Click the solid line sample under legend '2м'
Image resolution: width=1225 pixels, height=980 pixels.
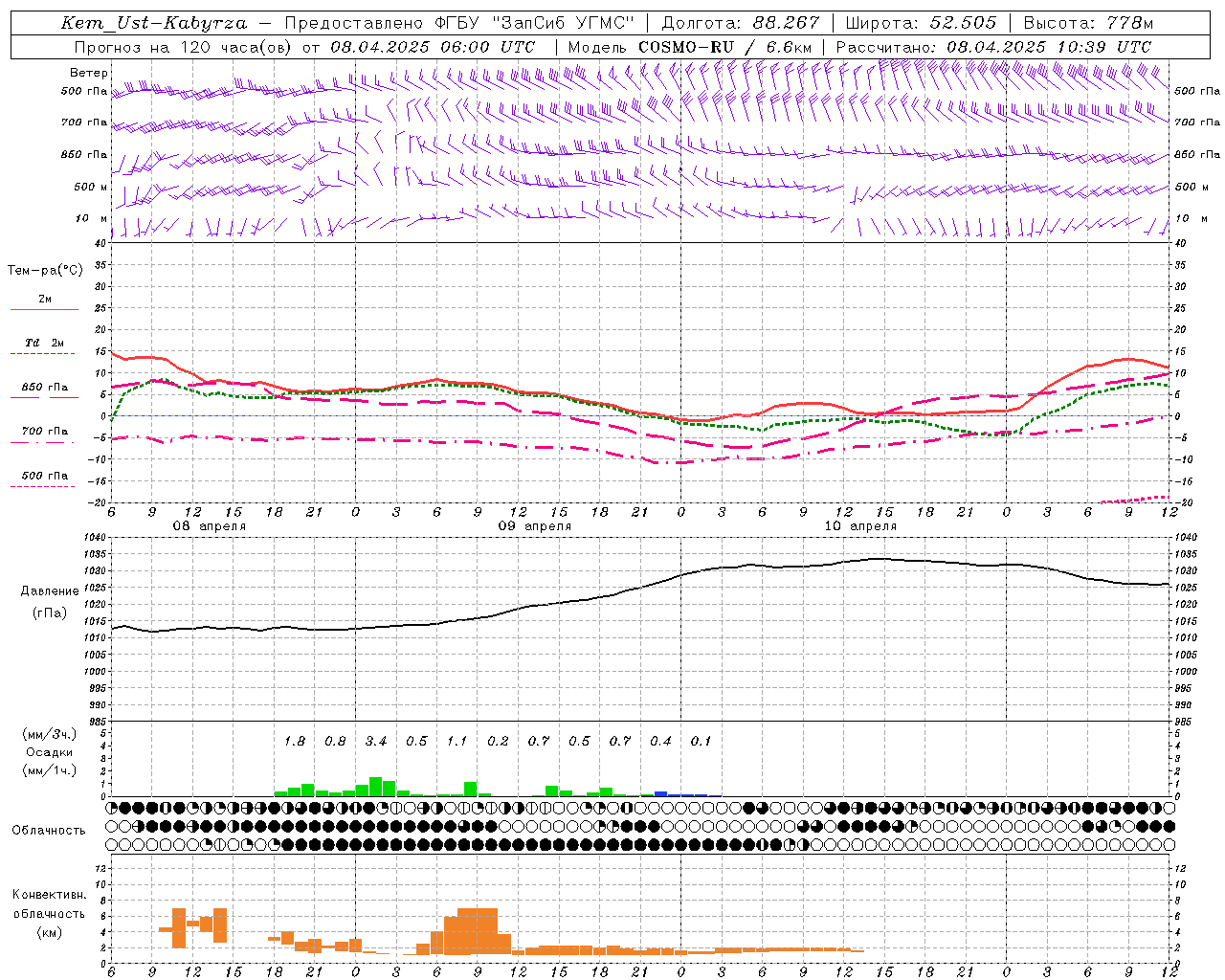pos(44,309)
